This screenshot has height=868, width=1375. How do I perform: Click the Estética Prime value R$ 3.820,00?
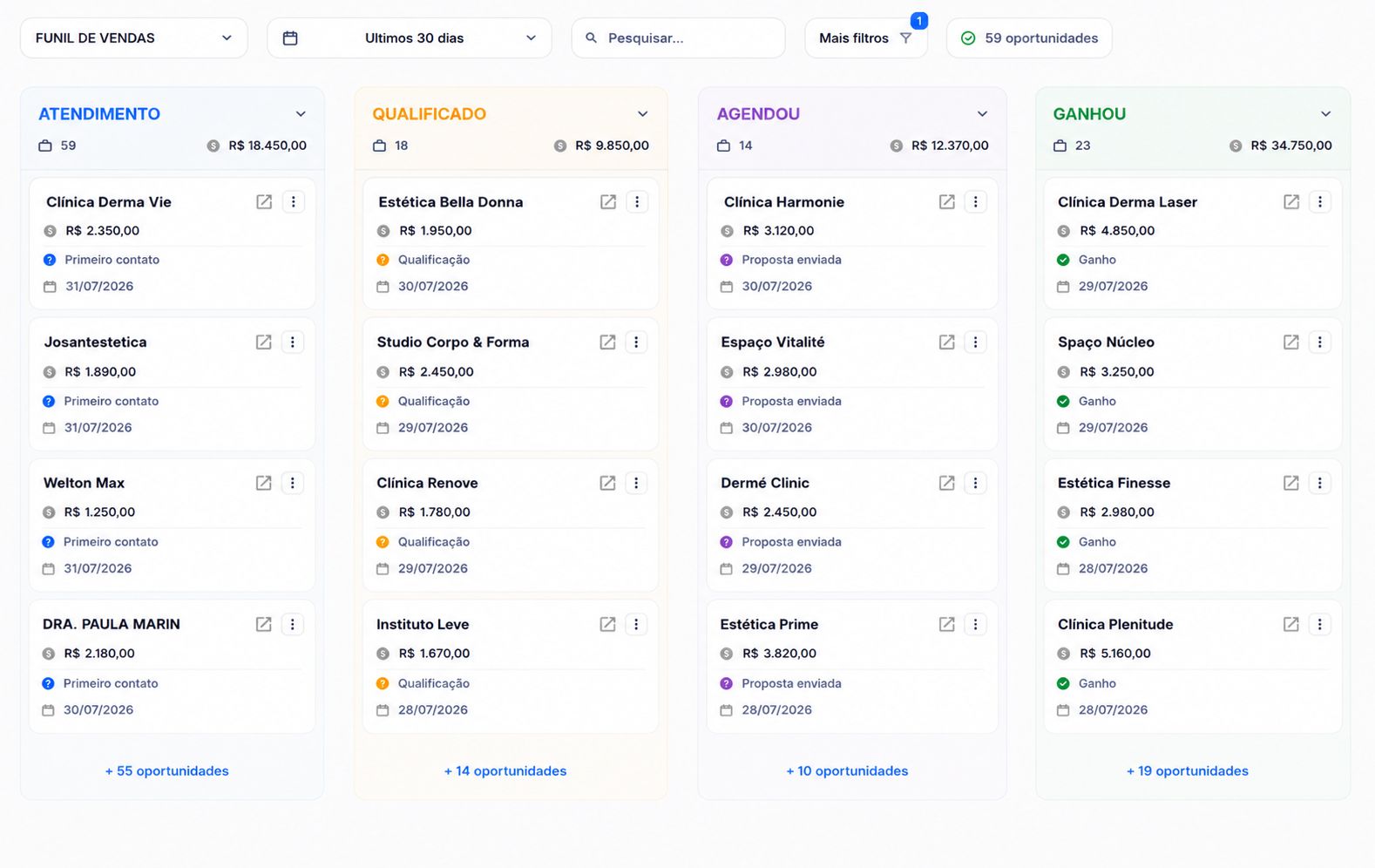coord(779,654)
